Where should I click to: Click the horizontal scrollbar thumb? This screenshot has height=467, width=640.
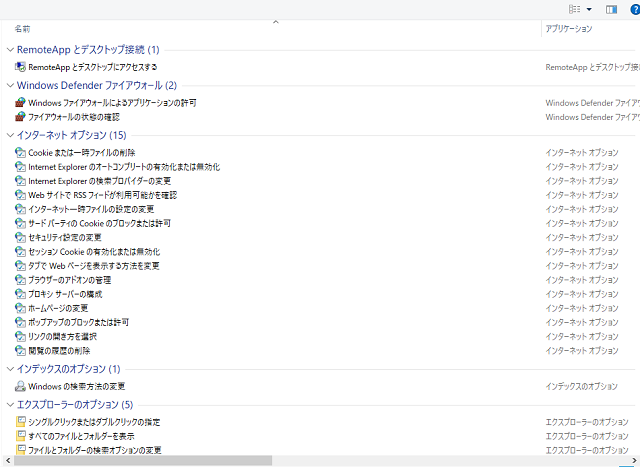click(x=143, y=460)
